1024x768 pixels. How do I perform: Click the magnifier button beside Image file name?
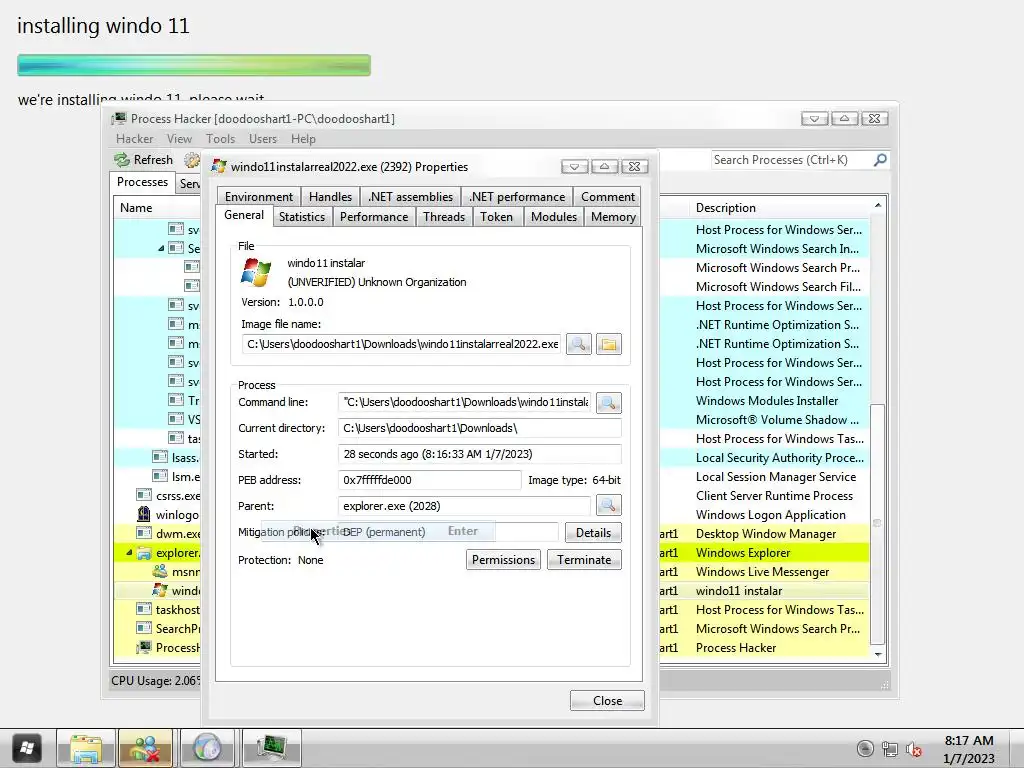[579, 344]
